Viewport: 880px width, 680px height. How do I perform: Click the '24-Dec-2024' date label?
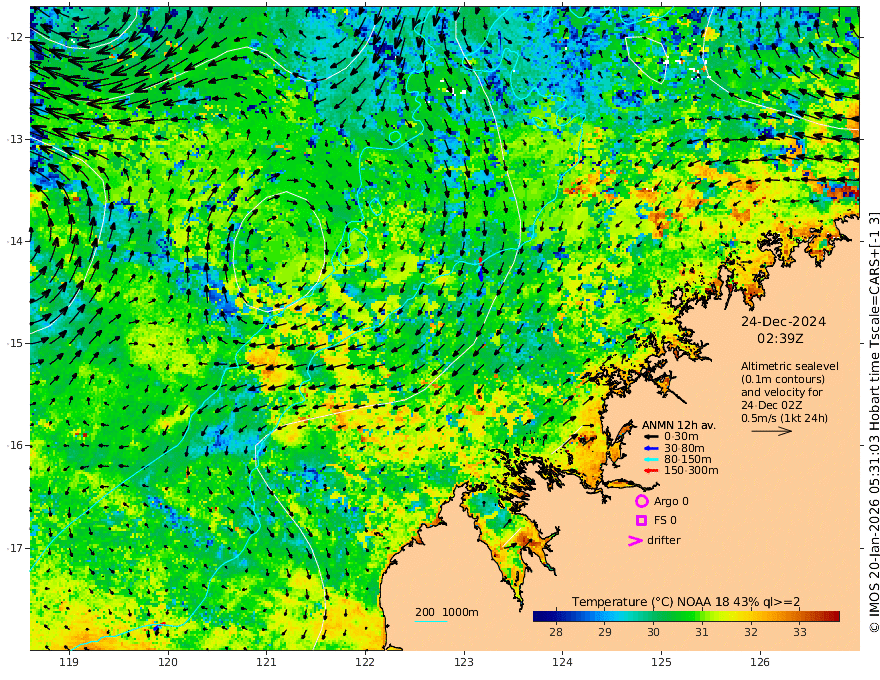pos(783,321)
